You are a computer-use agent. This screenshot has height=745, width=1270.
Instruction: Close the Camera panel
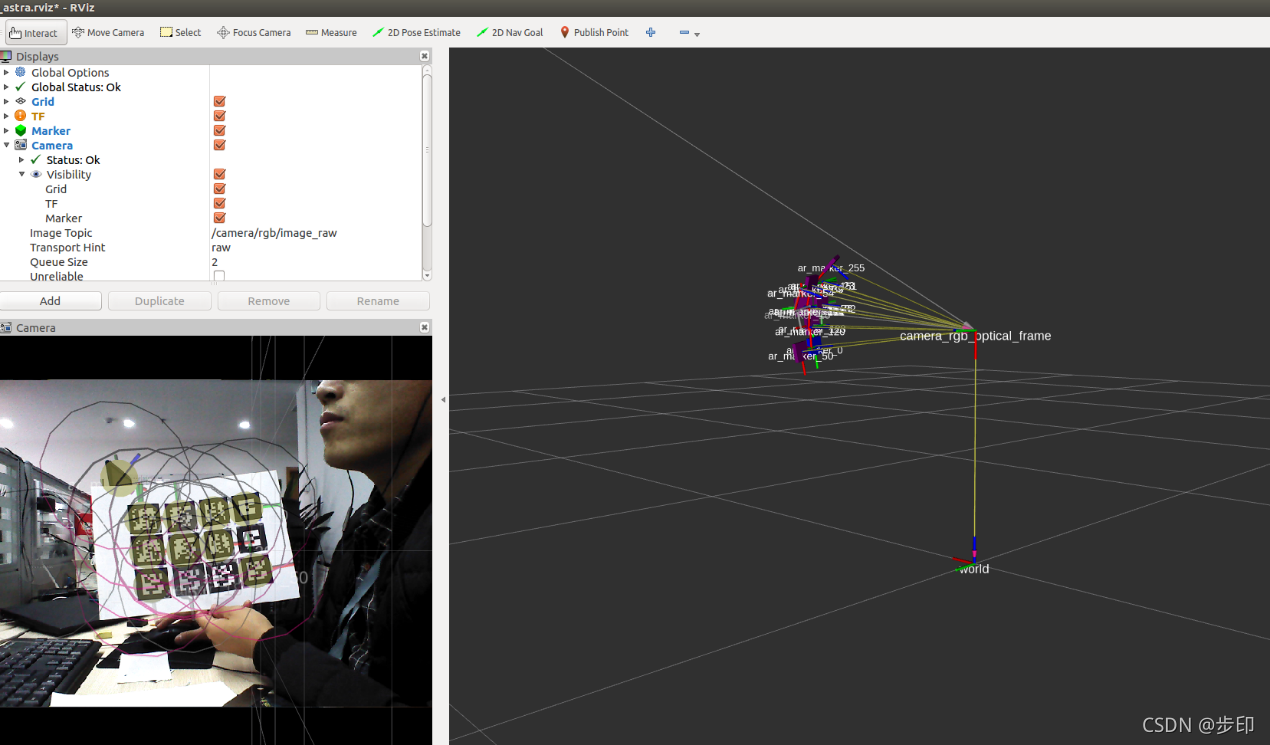(424, 327)
